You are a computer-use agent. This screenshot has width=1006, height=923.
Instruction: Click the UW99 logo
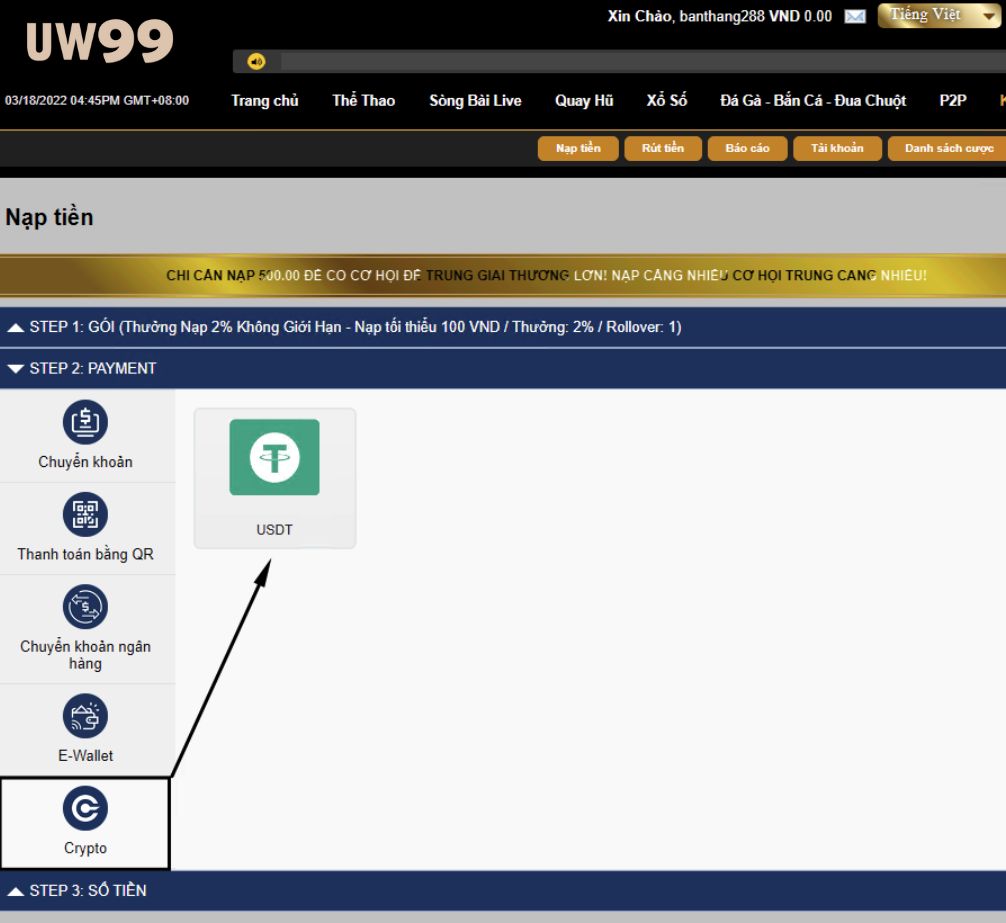pyautogui.click(x=99, y=42)
